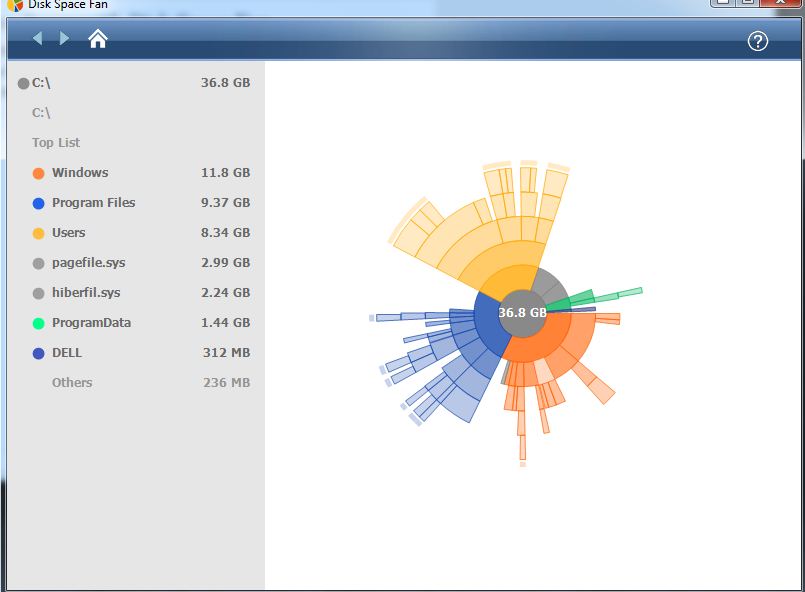Click the blue dot next to Program Files
805x592 pixels.
[39, 203]
